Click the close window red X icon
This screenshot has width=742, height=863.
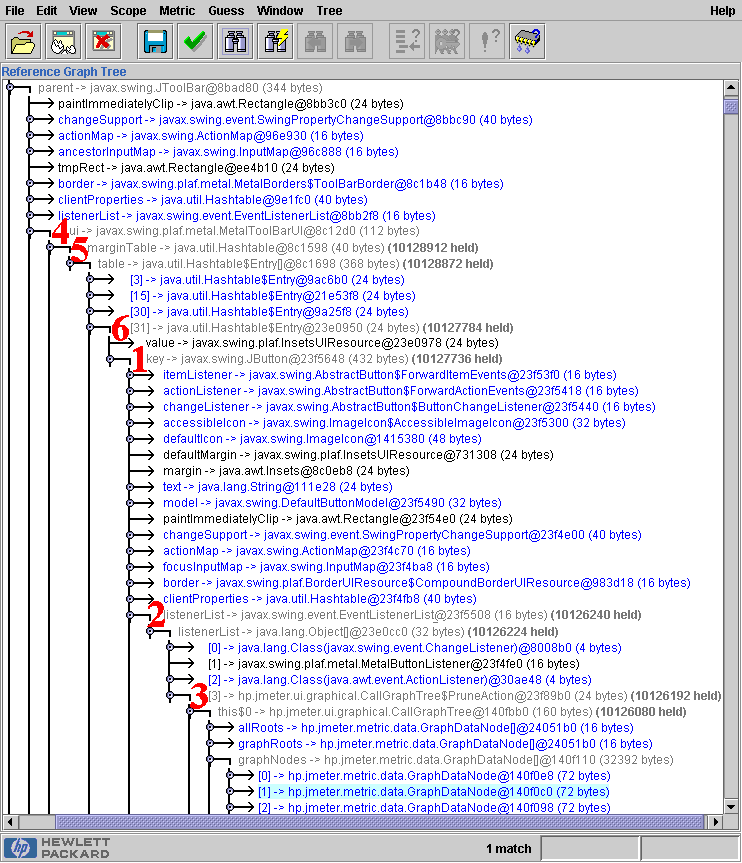102,42
